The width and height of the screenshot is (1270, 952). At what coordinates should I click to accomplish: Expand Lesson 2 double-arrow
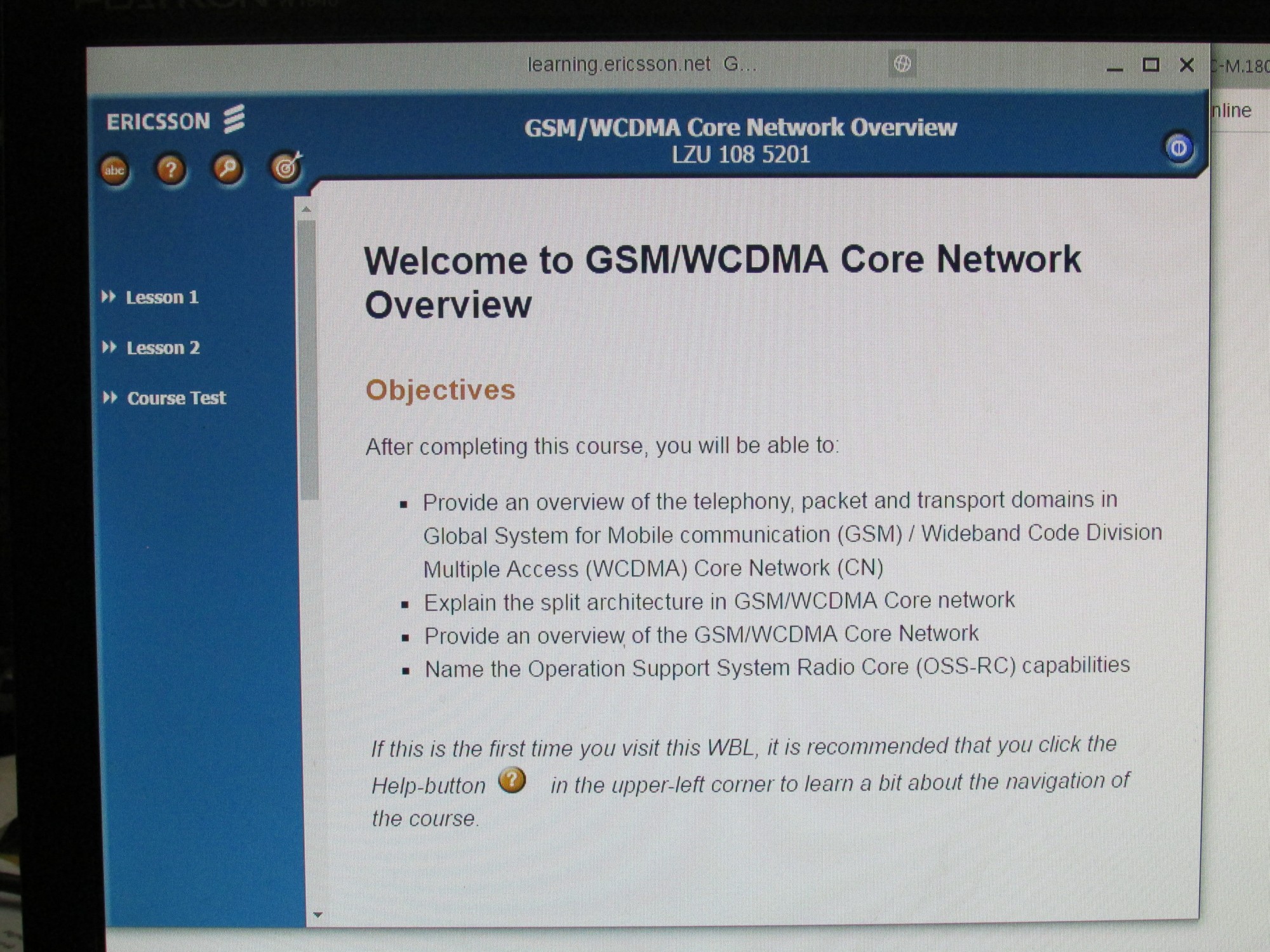[109, 347]
